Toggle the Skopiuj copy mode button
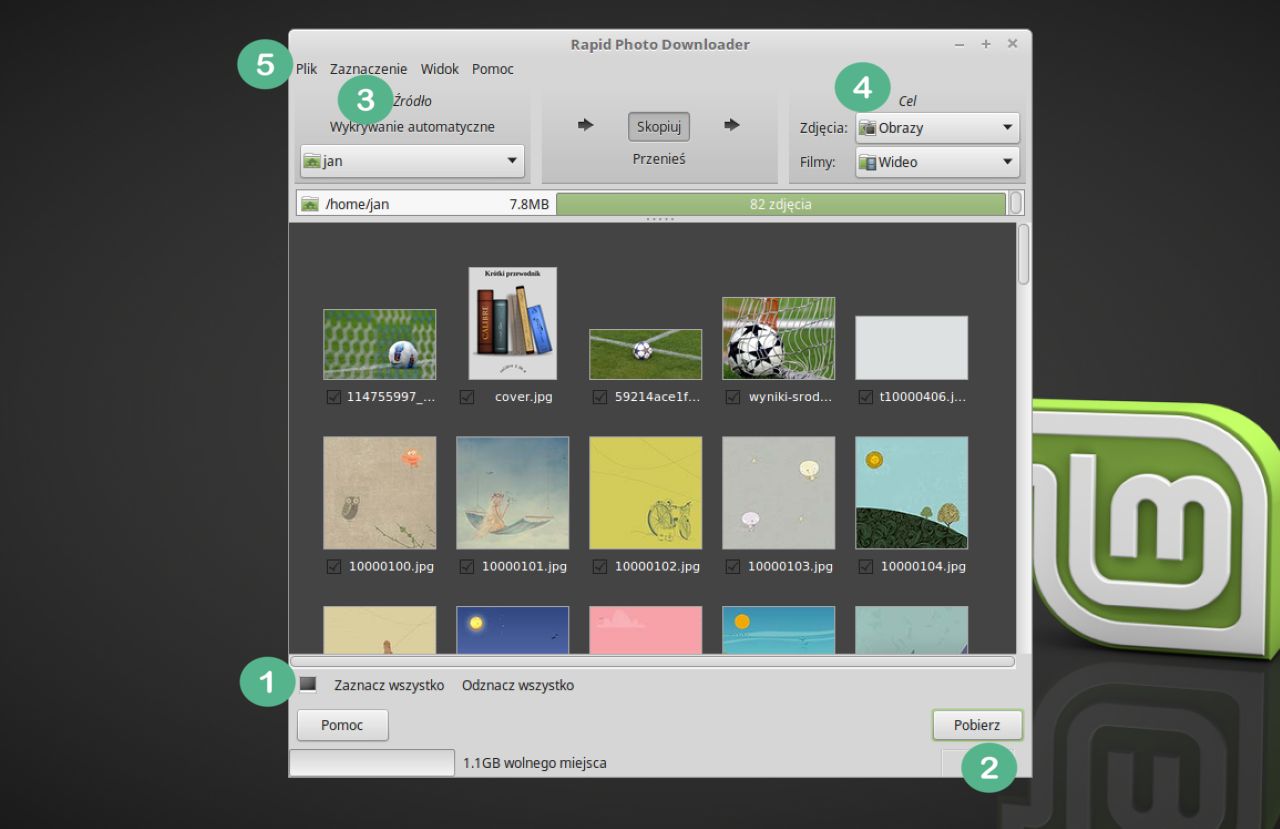 tap(659, 127)
